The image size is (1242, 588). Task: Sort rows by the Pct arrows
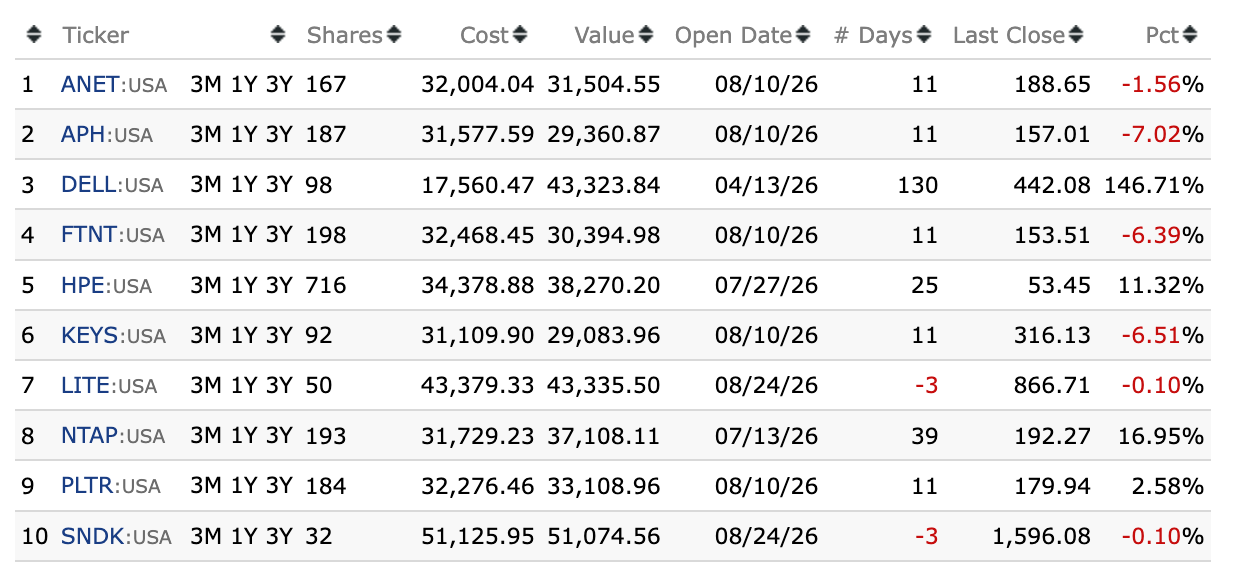click(1190, 35)
